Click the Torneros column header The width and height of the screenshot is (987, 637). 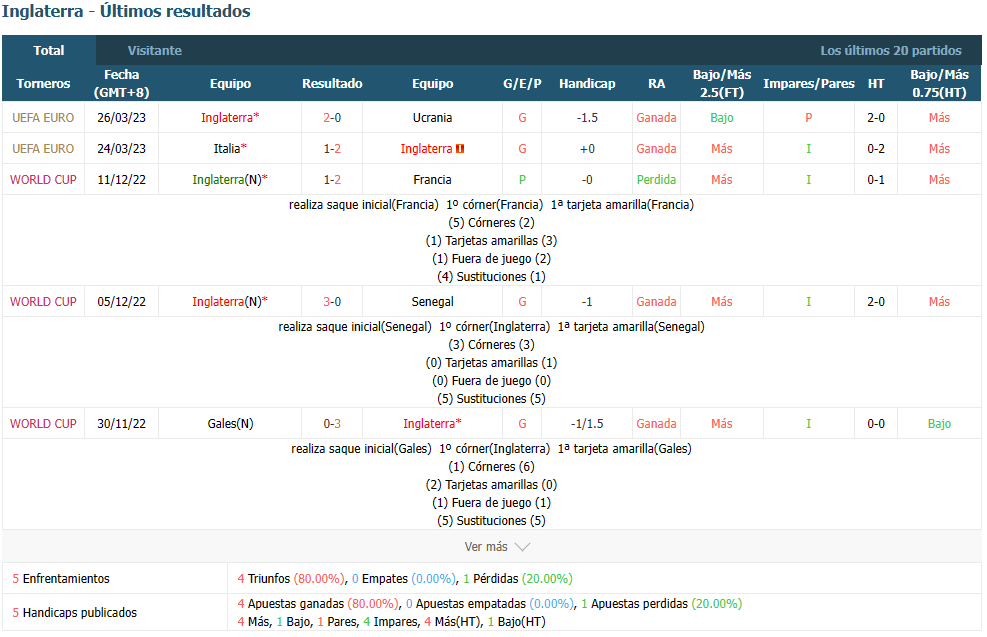click(43, 83)
